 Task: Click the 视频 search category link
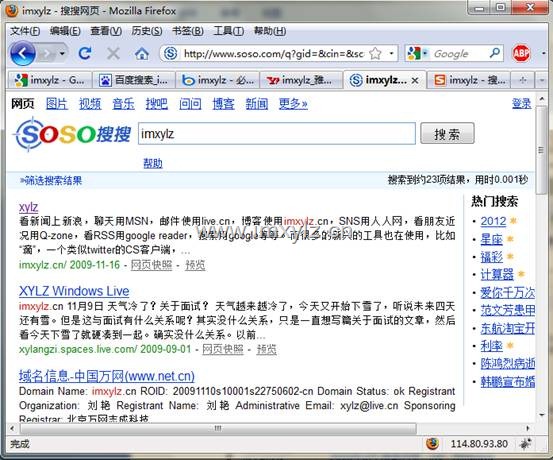point(90,104)
